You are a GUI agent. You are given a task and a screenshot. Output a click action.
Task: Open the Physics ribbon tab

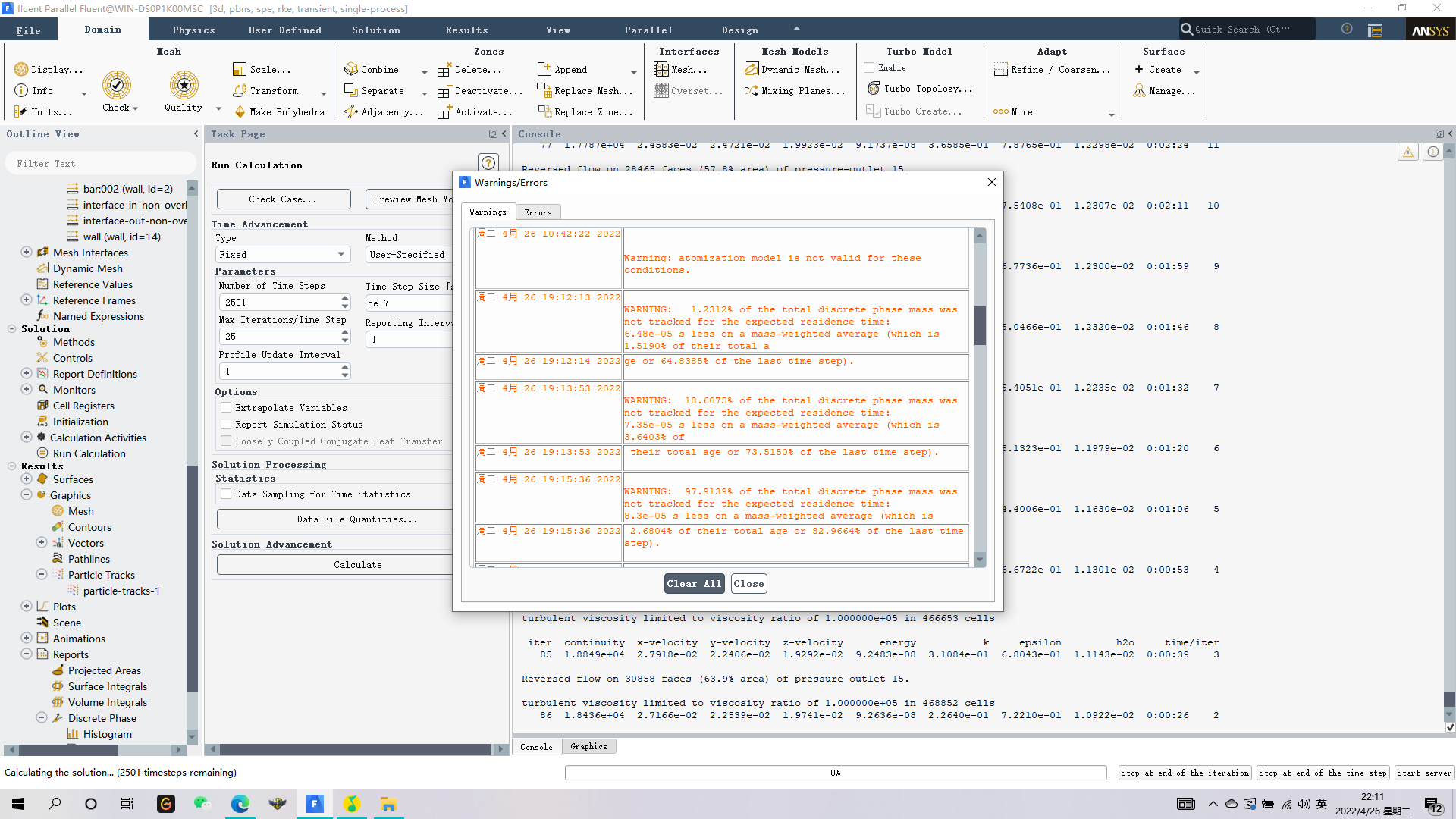pyautogui.click(x=193, y=30)
